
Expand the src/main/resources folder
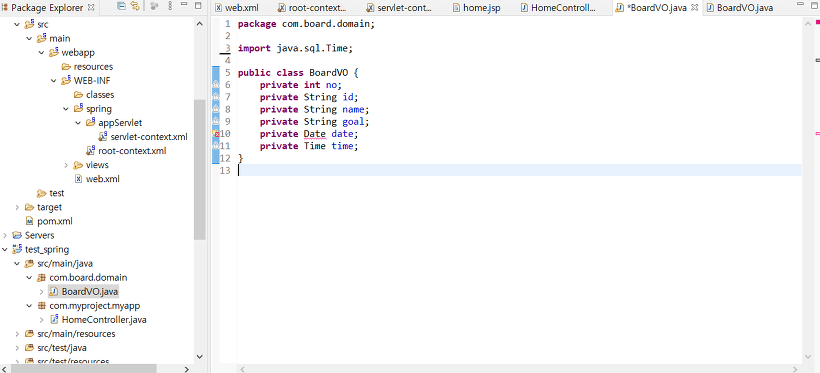16,334
